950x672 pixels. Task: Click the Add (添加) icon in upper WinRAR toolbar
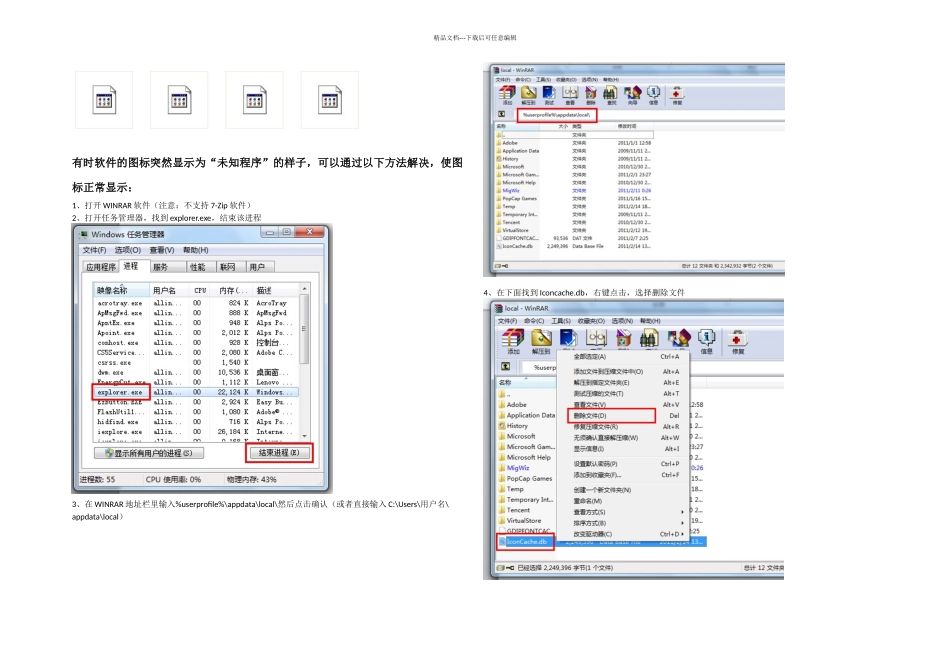(x=507, y=95)
